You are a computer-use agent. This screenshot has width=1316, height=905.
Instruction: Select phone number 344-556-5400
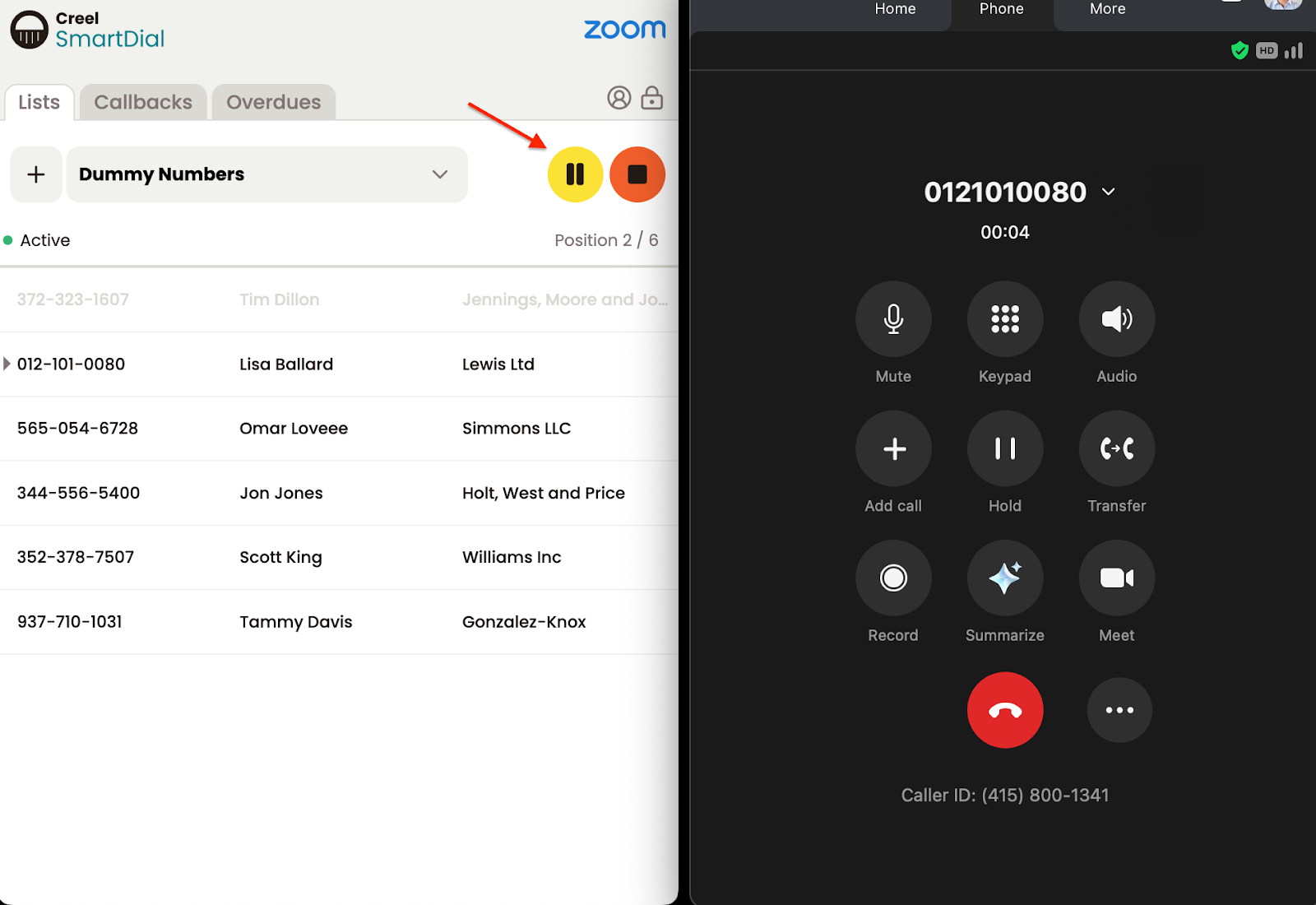click(x=78, y=493)
